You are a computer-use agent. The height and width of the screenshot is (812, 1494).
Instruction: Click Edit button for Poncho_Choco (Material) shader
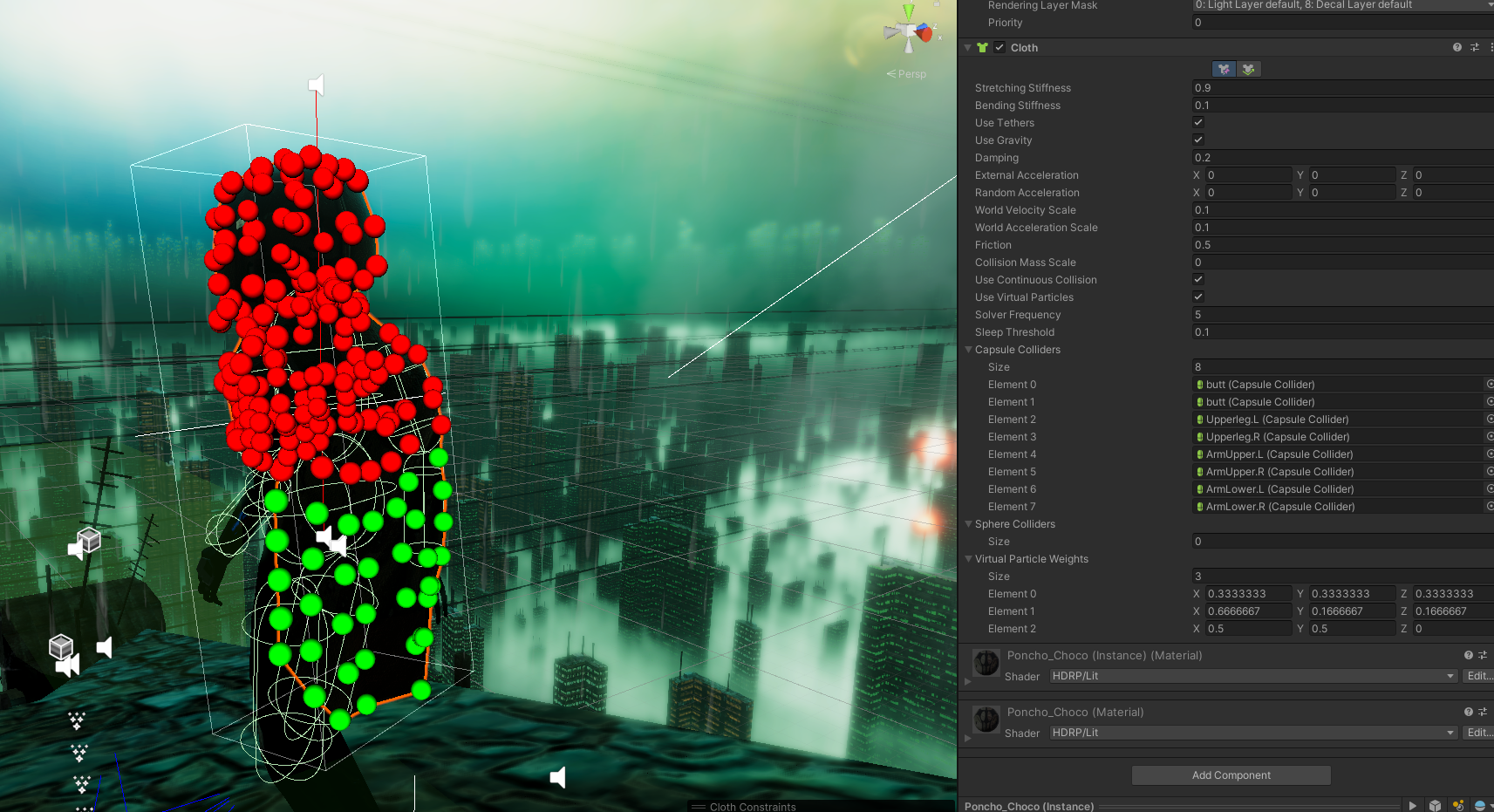point(1478,733)
